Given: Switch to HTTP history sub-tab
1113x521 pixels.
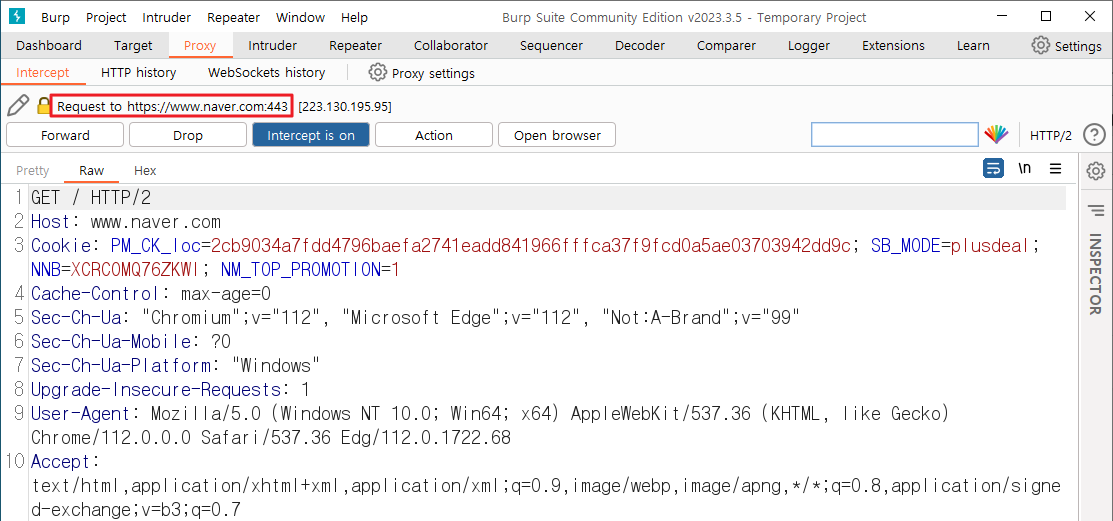Looking at the screenshot, I should pos(138,72).
